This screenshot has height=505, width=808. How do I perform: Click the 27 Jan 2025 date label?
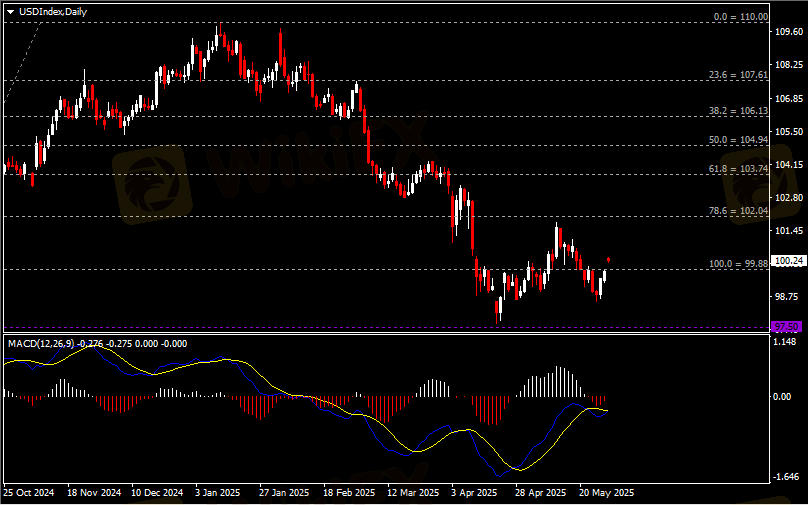[x=285, y=492]
